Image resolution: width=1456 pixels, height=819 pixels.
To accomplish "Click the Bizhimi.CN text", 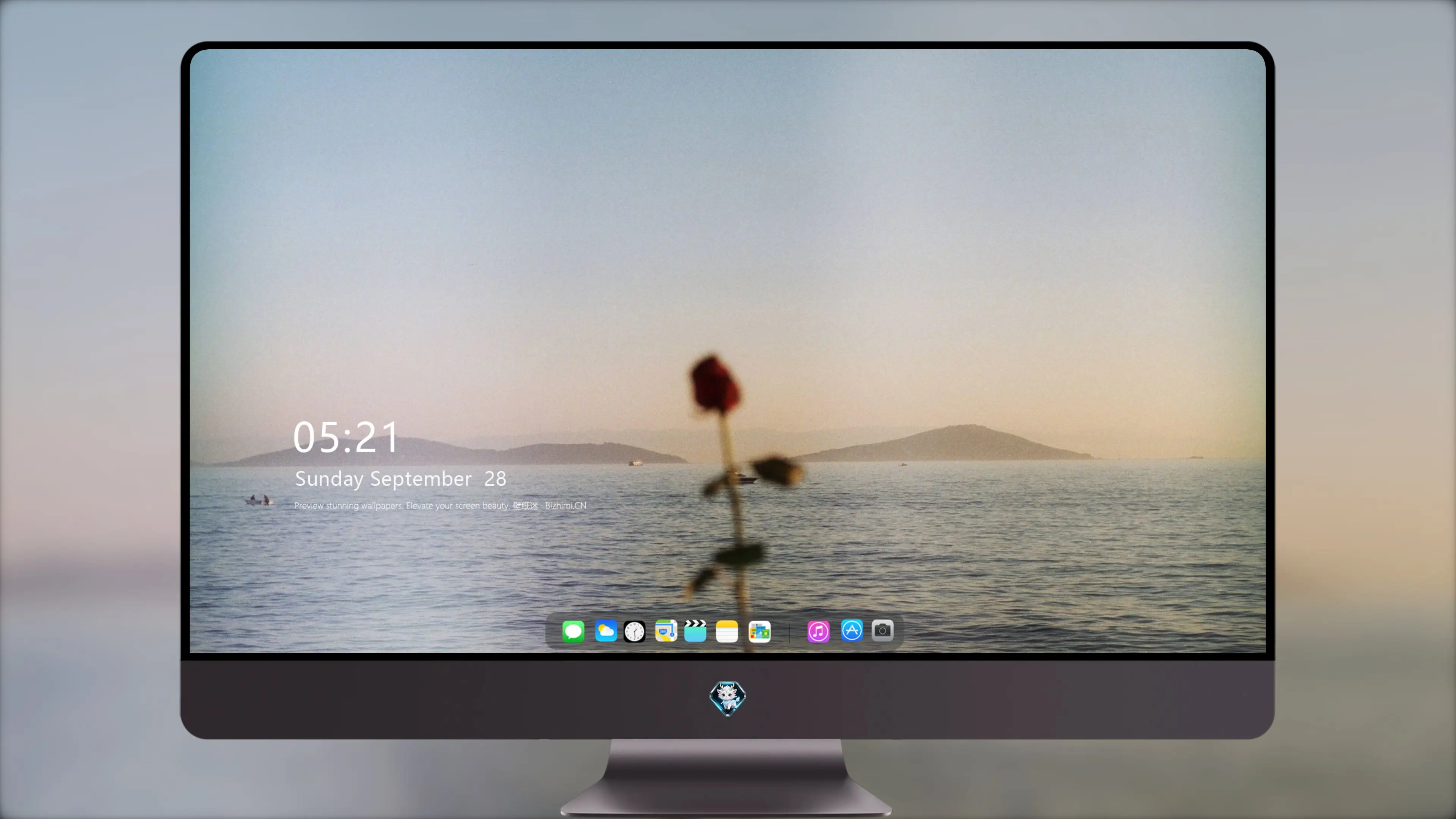I will [x=566, y=505].
